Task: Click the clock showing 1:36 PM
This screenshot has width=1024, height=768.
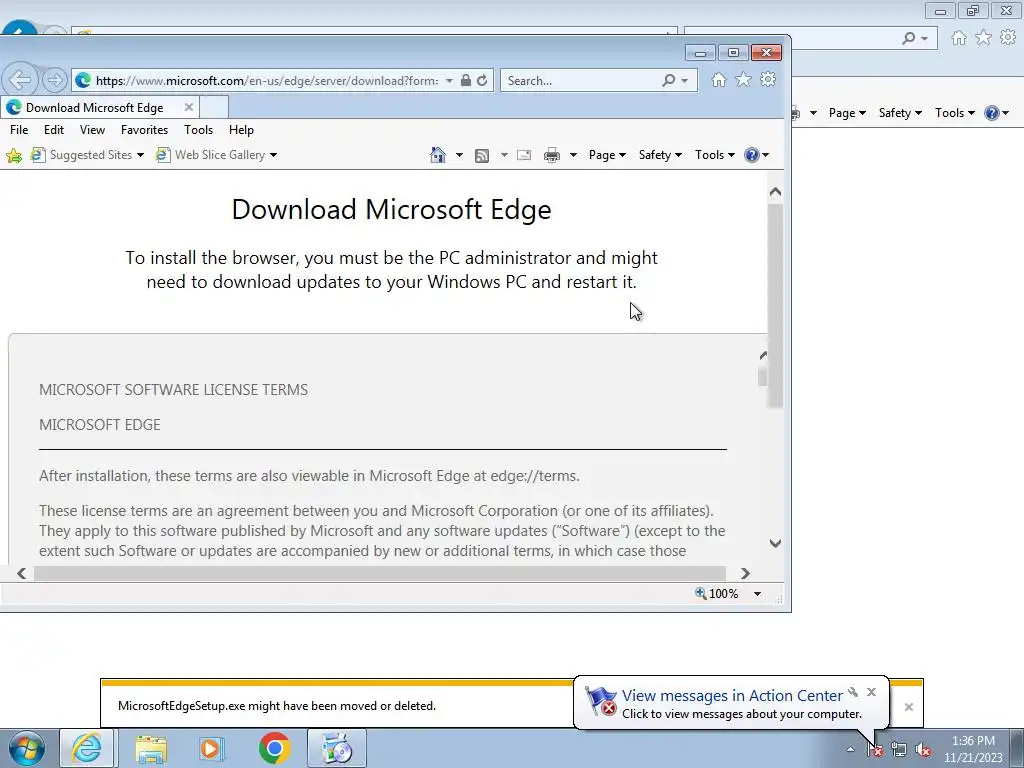Action: 973,741
